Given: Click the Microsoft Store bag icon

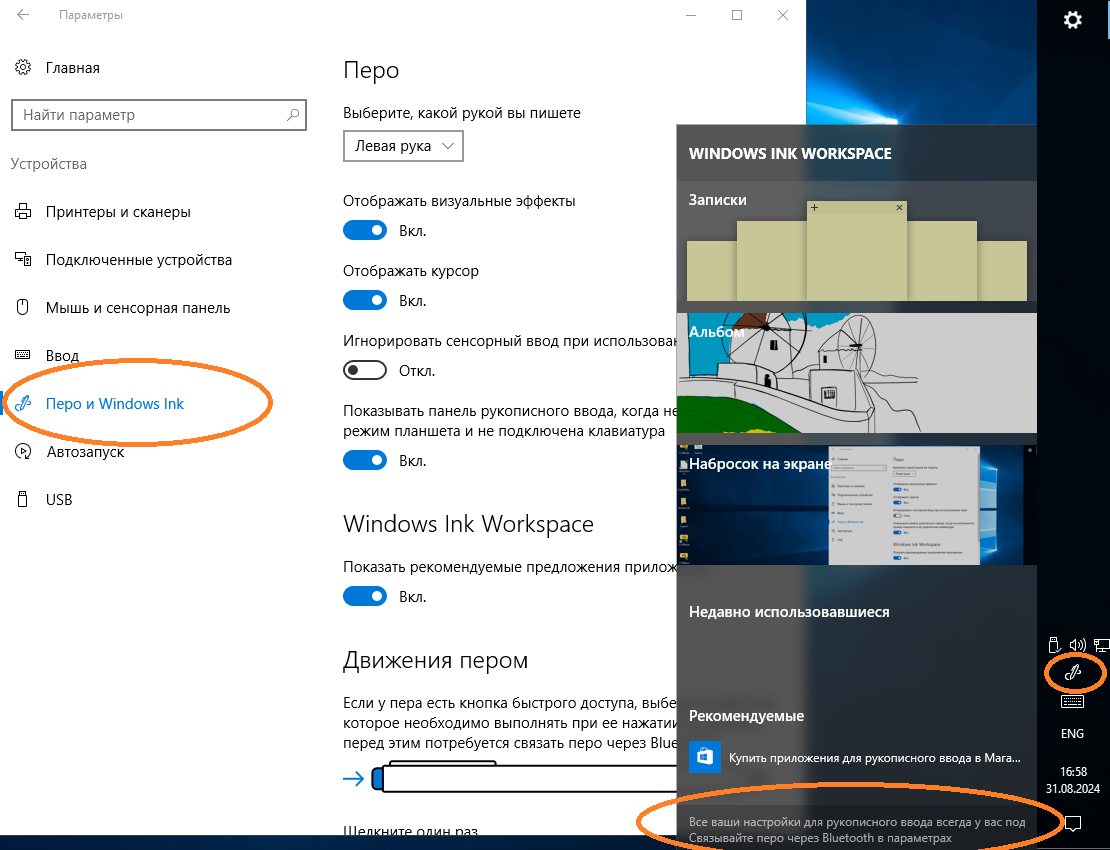Looking at the screenshot, I should [704, 758].
